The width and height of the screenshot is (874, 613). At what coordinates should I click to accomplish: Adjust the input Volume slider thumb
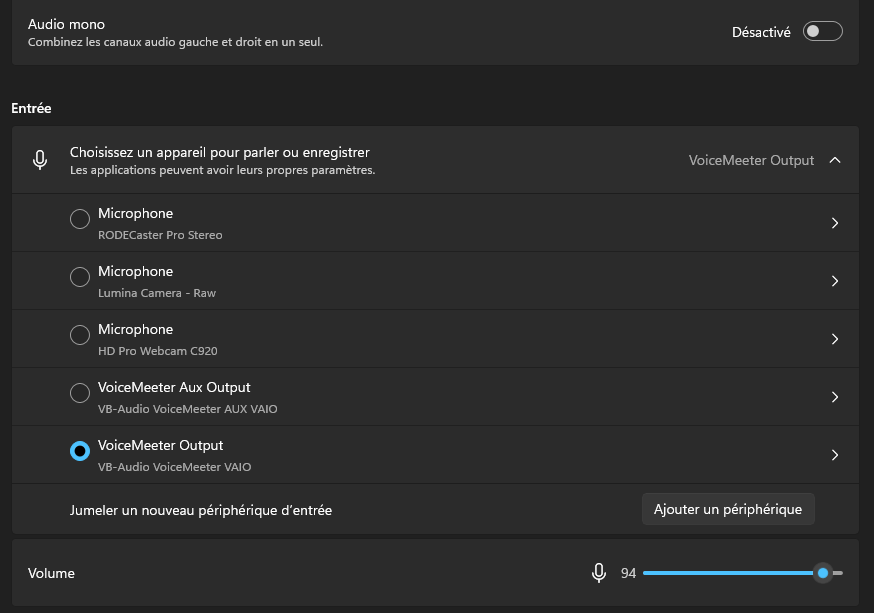[823, 573]
